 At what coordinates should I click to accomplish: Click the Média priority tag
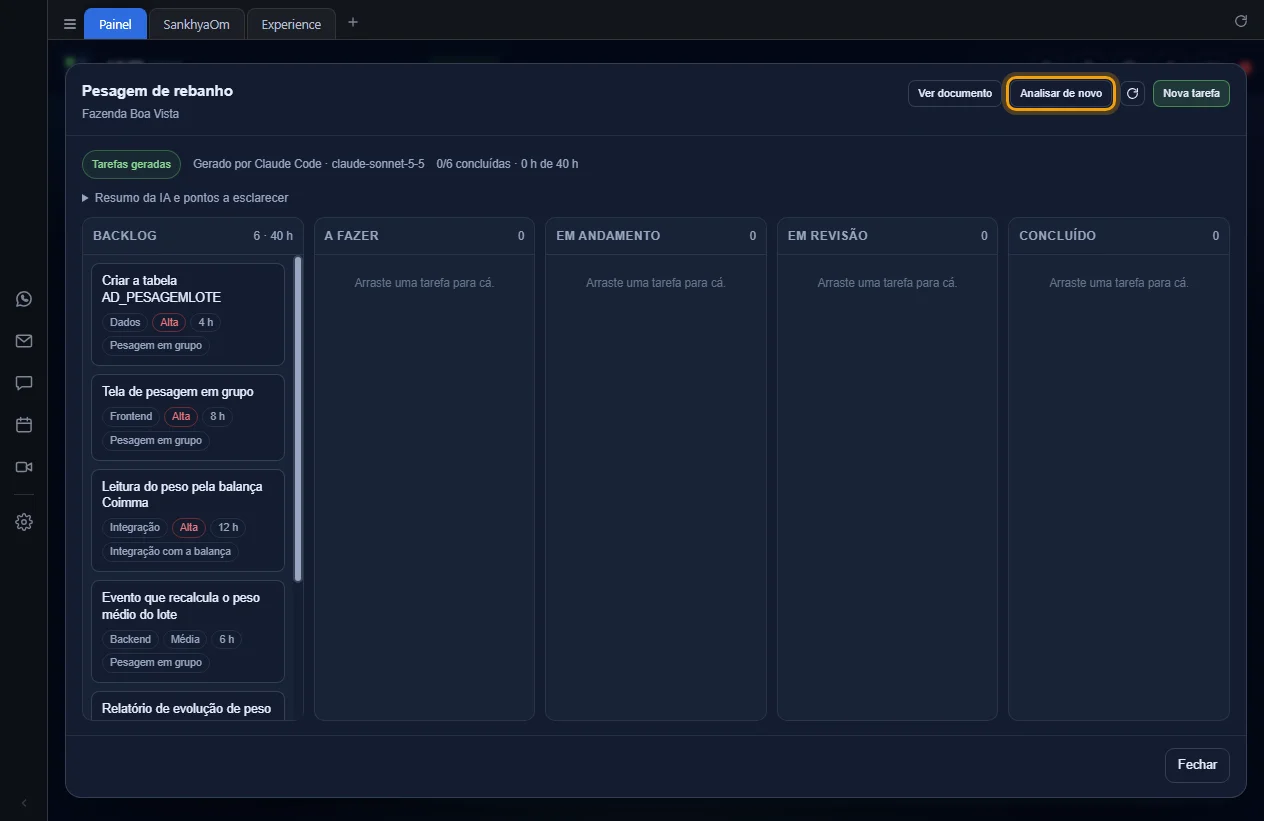(185, 639)
